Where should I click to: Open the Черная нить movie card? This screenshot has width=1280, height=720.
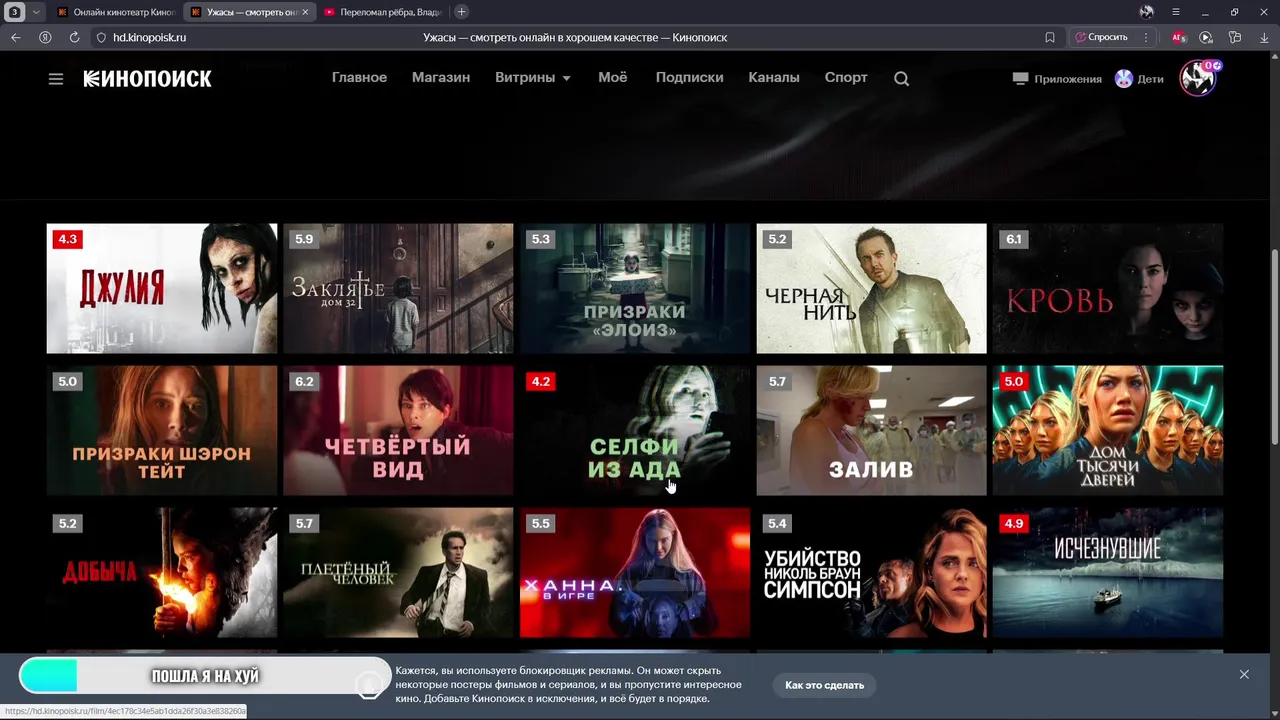871,289
